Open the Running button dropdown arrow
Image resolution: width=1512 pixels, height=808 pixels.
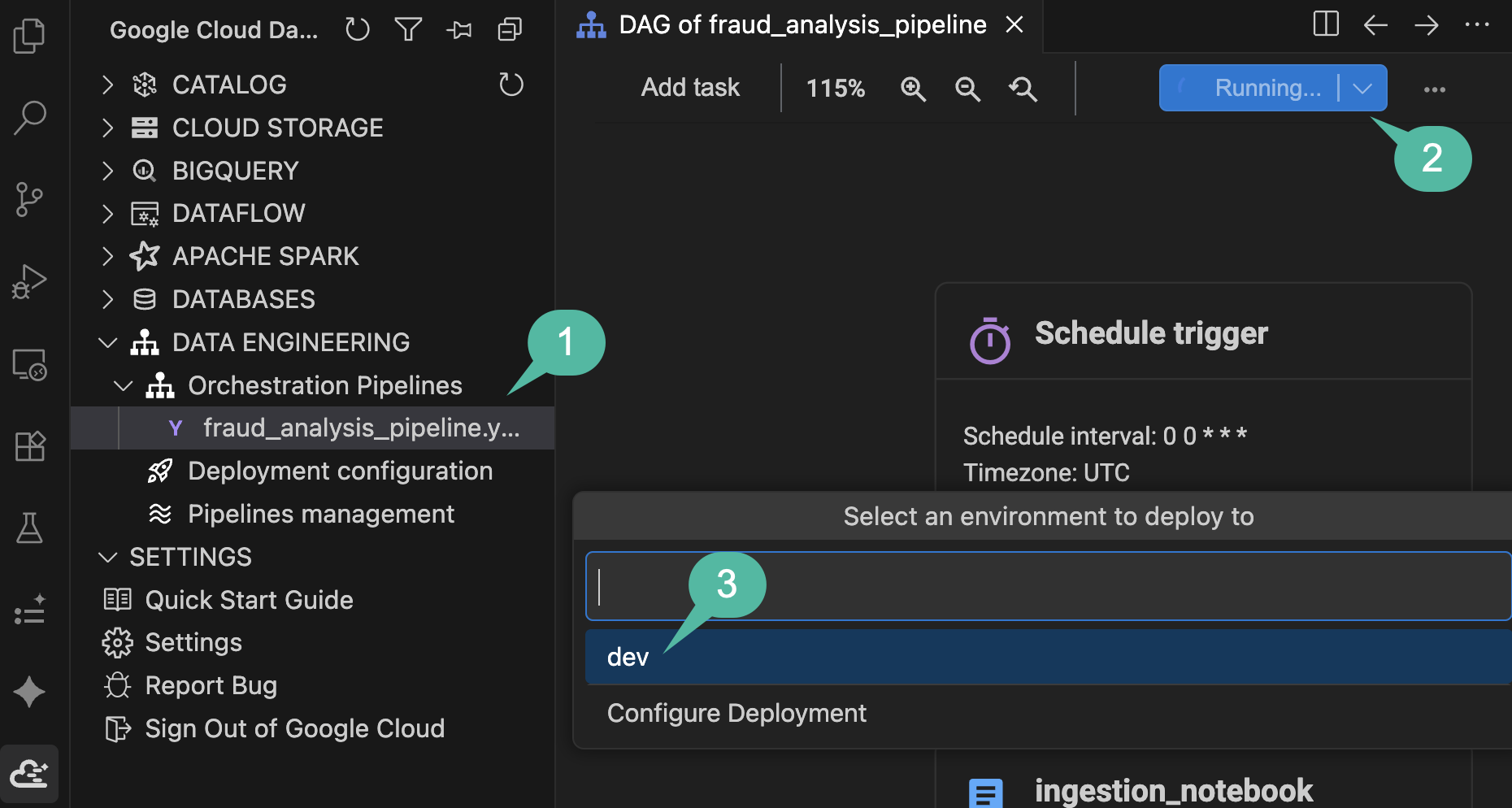(x=1363, y=88)
